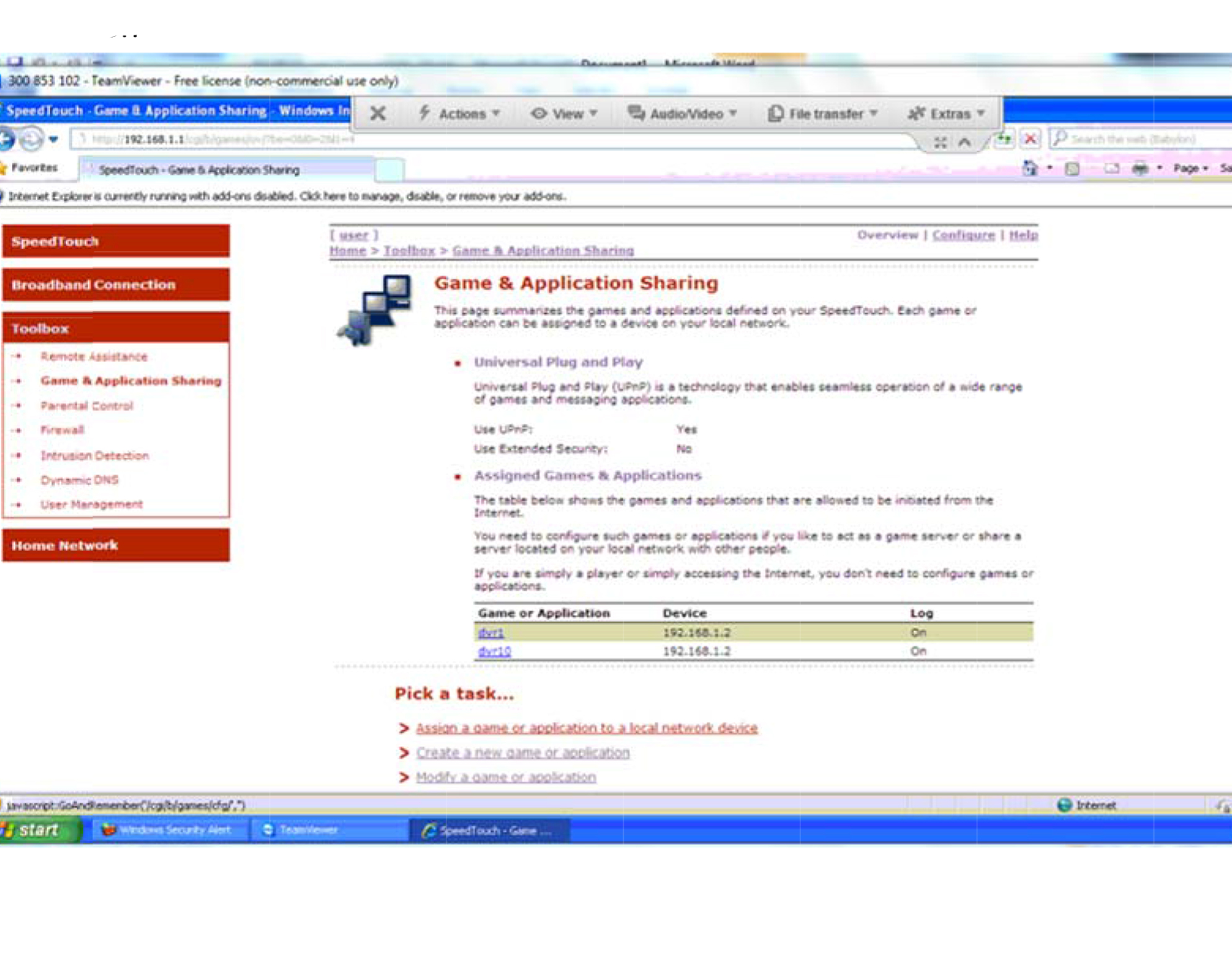The width and height of the screenshot is (1232, 957).
Task: Click Modify a game or application
Action: 506,777
